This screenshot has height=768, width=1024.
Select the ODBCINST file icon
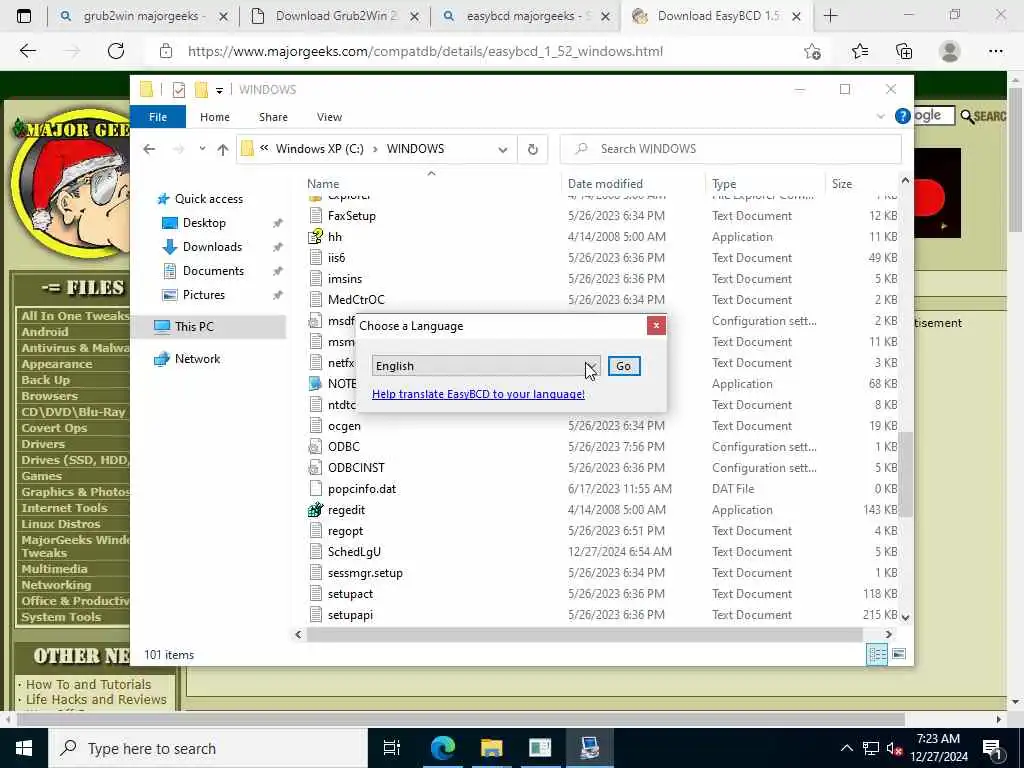315,468
